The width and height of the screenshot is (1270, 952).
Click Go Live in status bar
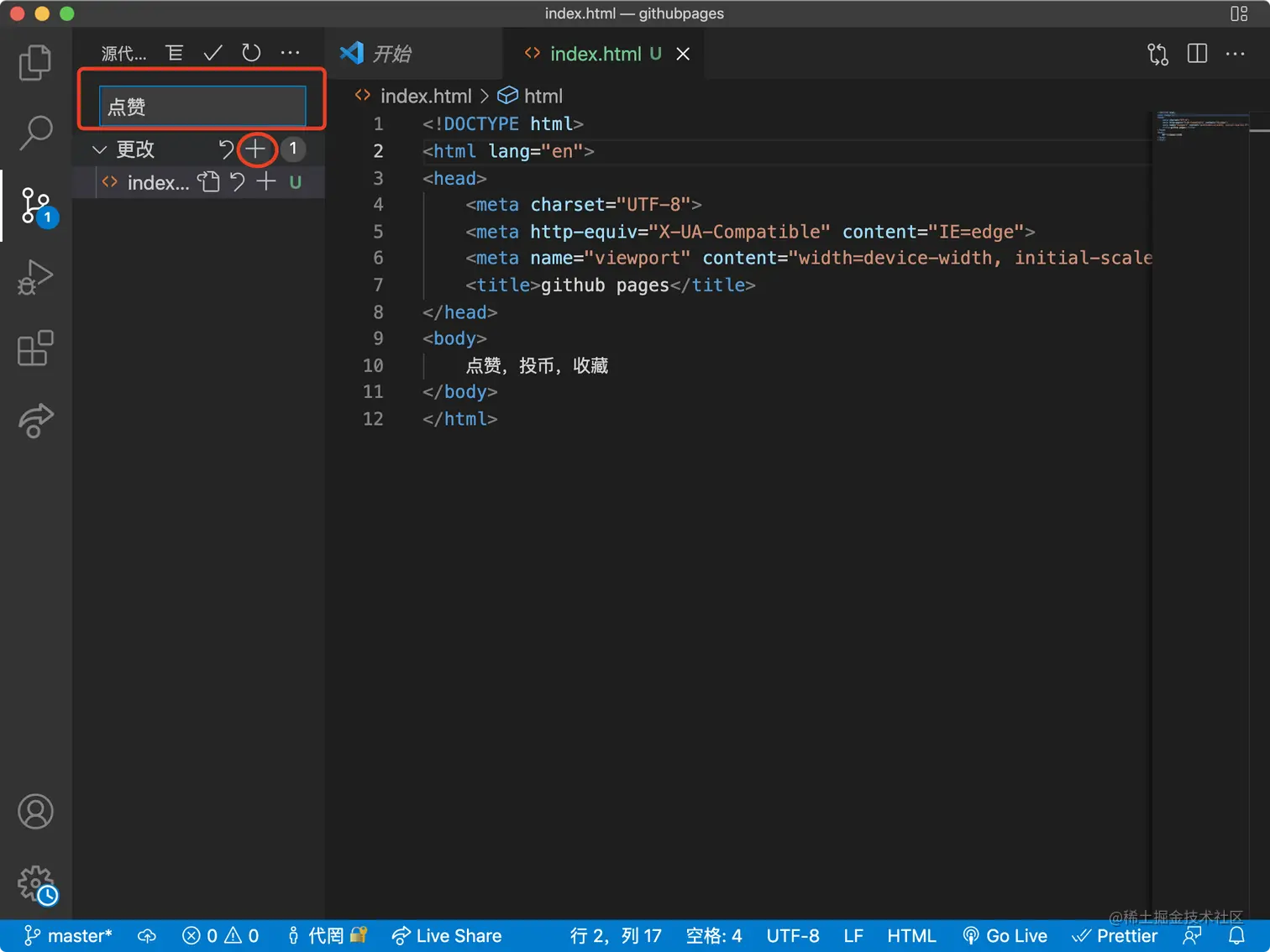click(x=1005, y=935)
